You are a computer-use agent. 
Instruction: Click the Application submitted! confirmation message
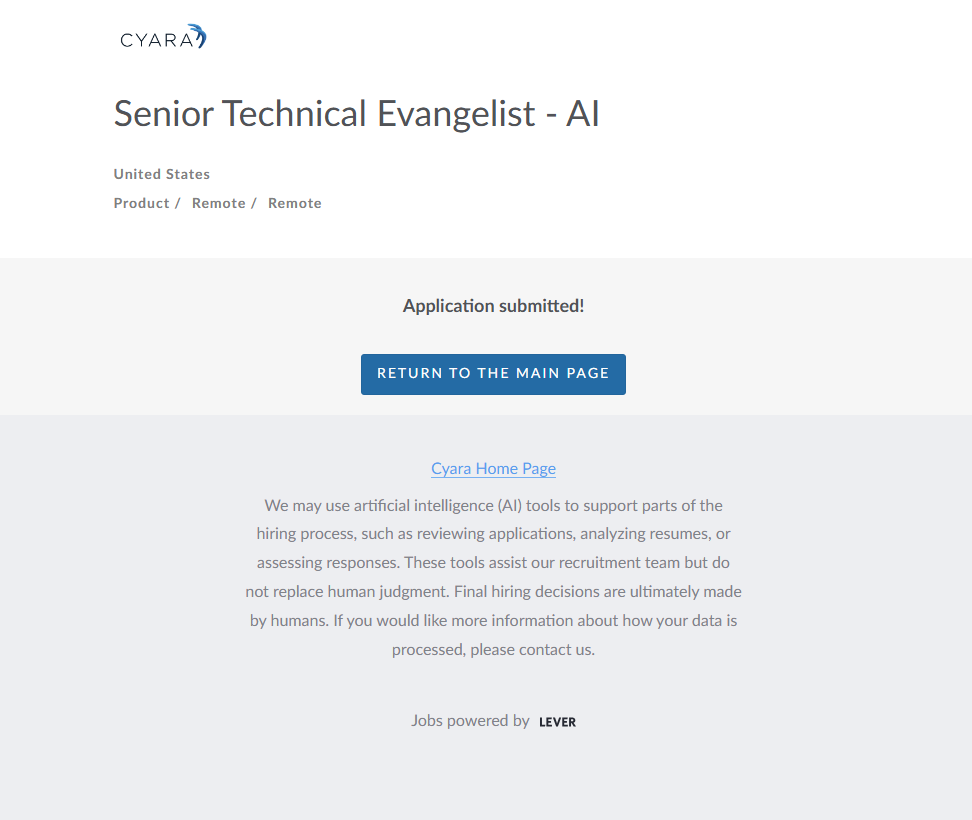[x=493, y=306]
